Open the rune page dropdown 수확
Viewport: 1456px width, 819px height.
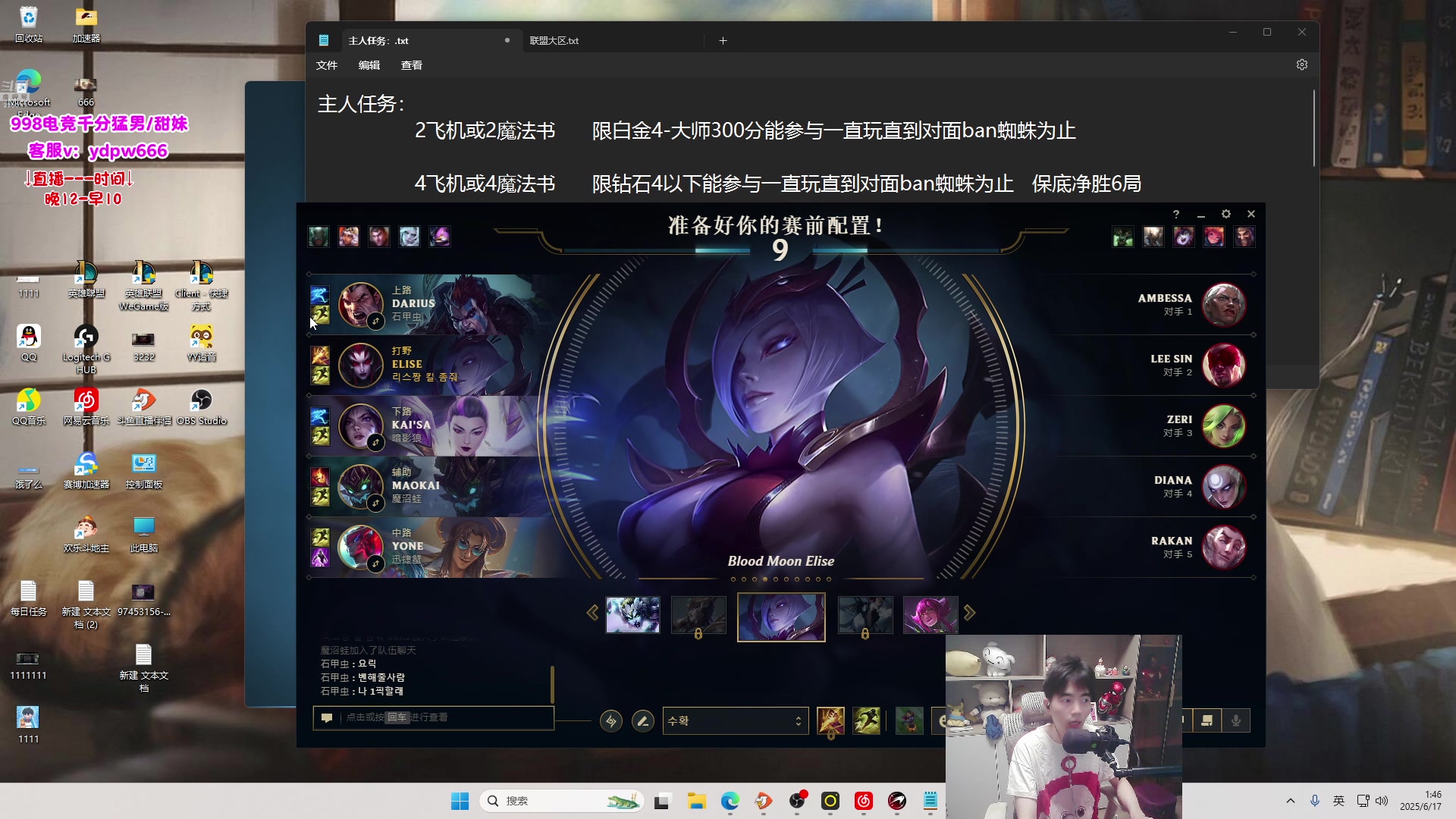(x=735, y=720)
